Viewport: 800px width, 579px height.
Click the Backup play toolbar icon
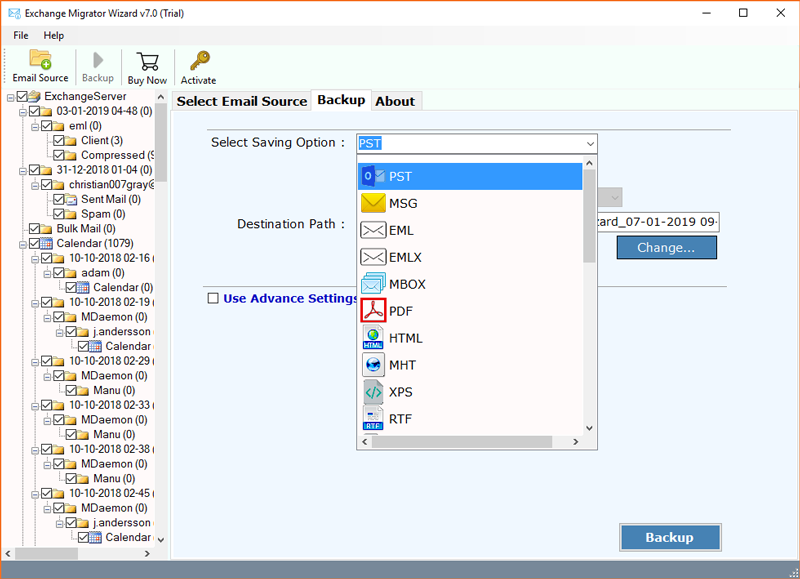coord(98,60)
